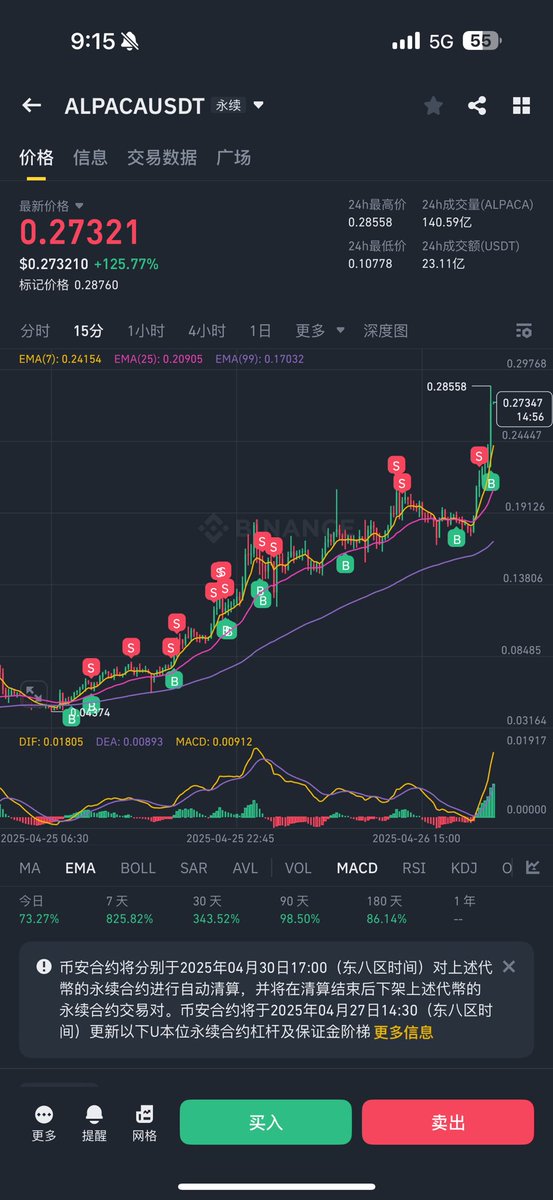Screen dimensions: 553x1200
Task: Tap the 永续 contract type tag
Action: point(227,105)
